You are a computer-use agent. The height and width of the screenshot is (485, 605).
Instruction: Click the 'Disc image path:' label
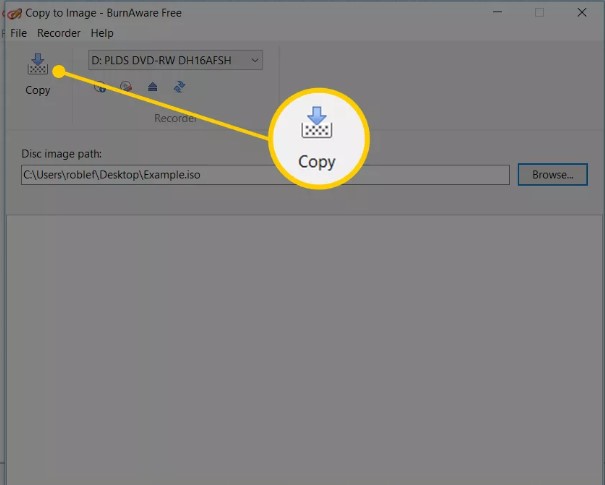point(61,154)
